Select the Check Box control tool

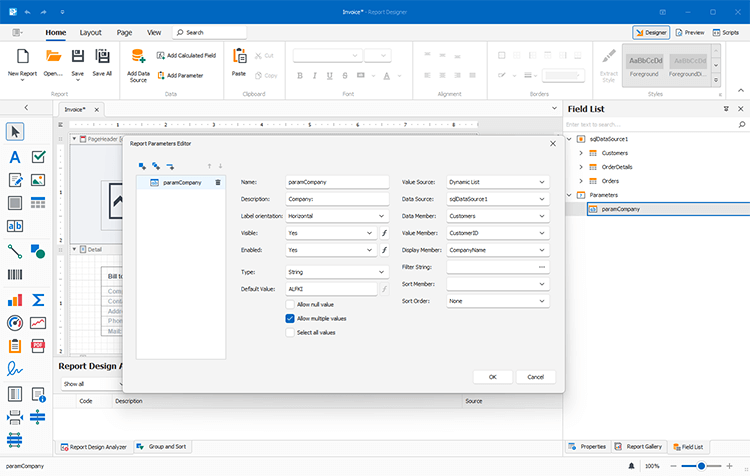(39, 157)
